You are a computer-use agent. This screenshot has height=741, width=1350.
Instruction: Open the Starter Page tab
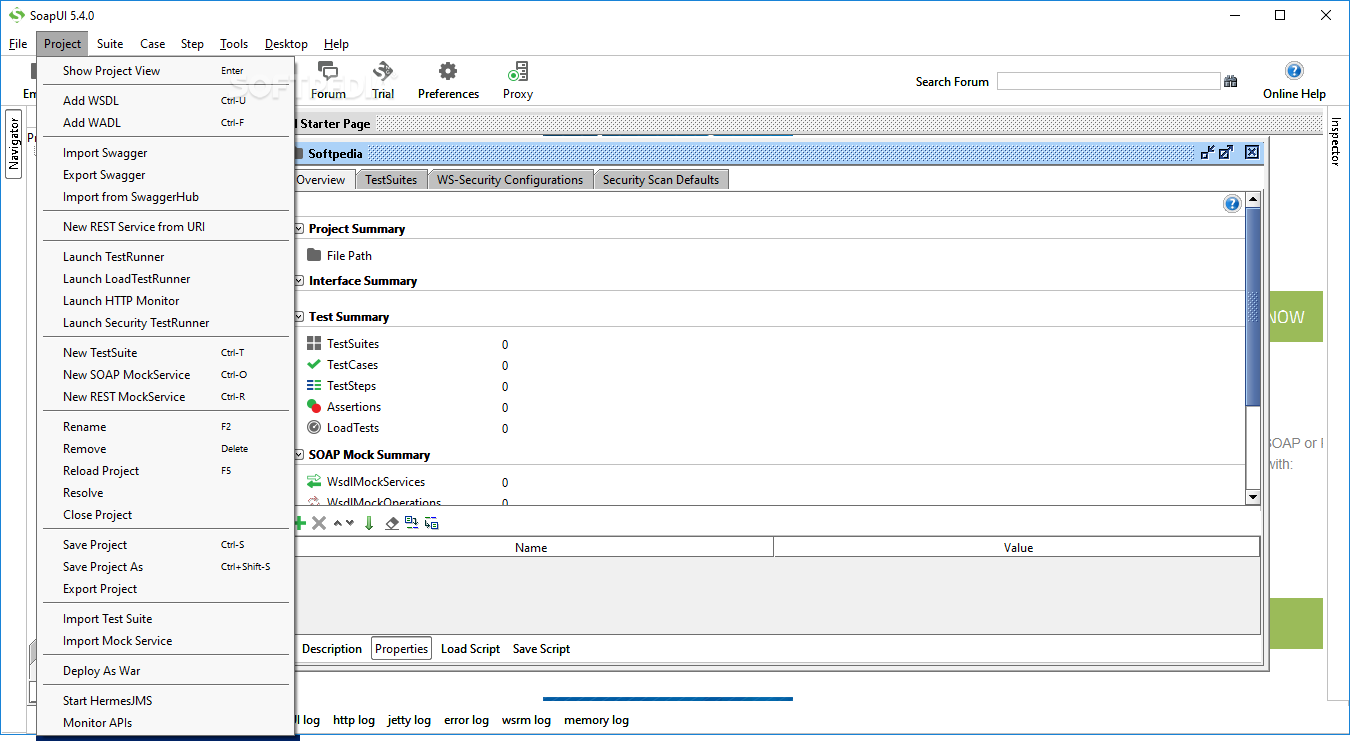(x=335, y=124)
